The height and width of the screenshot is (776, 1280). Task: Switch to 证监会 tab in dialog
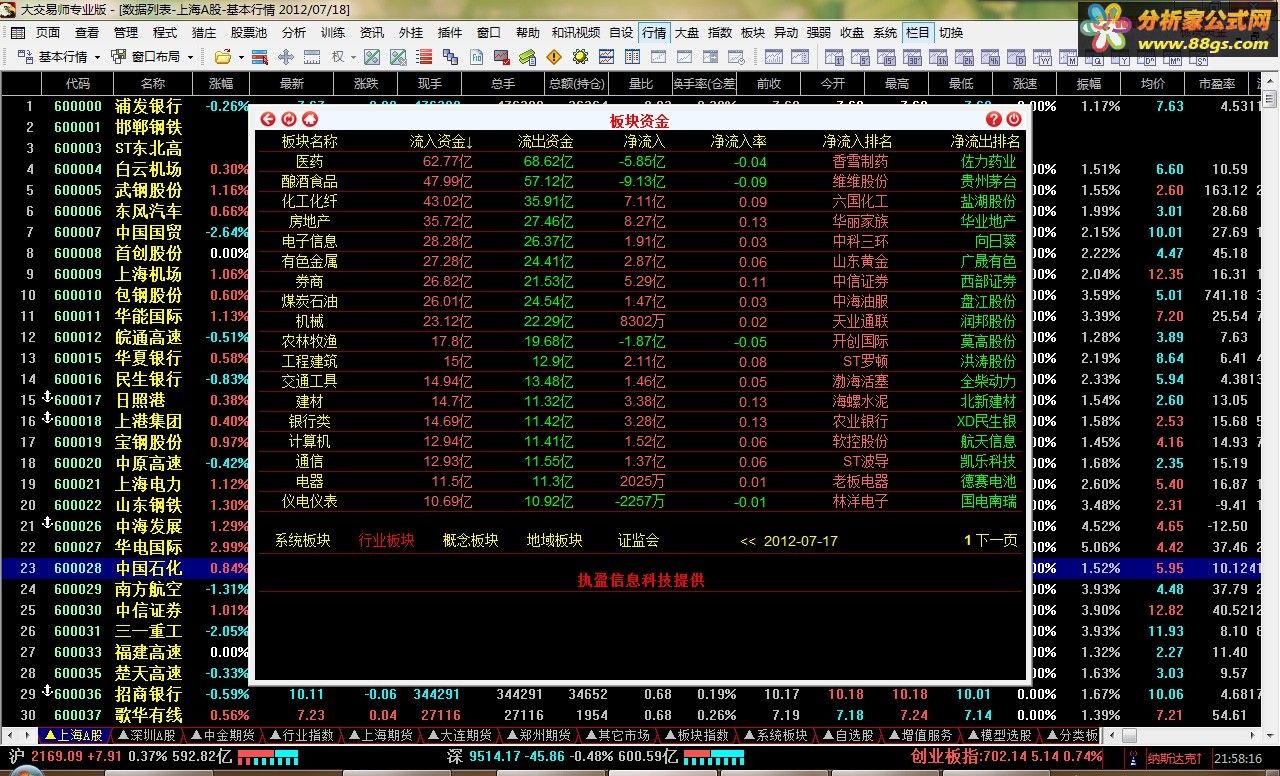point(638,541)
